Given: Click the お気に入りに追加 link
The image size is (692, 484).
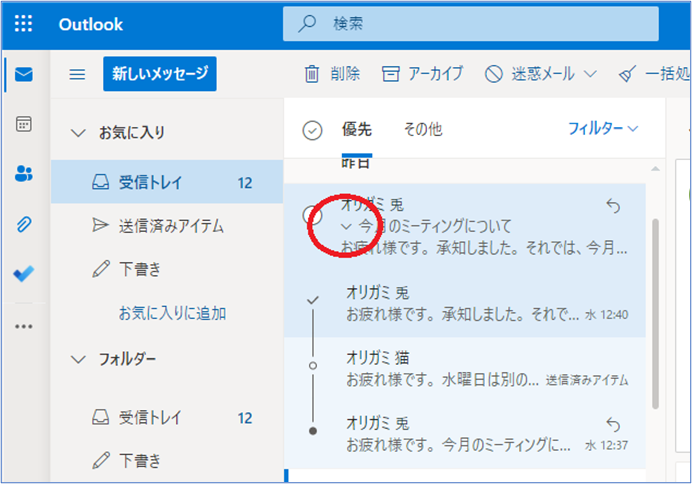Looking at the screenshot, I should 173,313.
